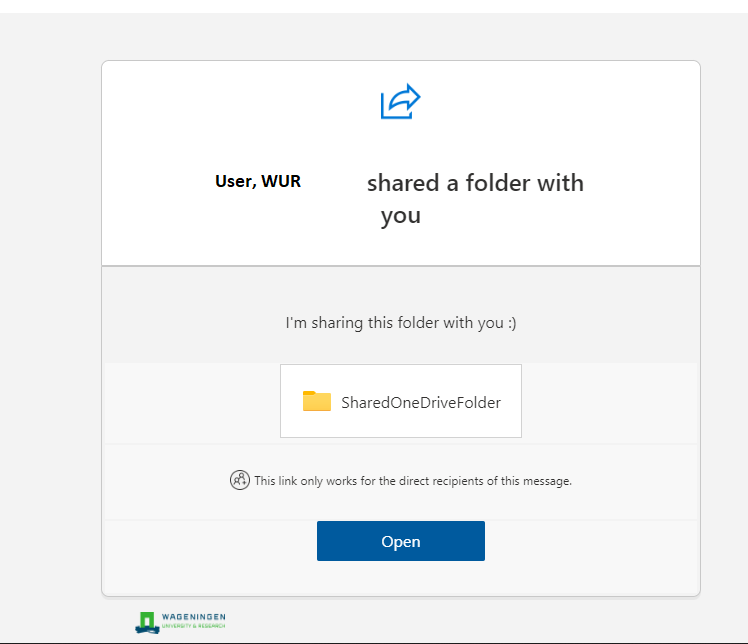The height and width of the screenshot is (644, 748).
Task: Click the 'shared a folder with' heading
Action: (x=475, y=183)
